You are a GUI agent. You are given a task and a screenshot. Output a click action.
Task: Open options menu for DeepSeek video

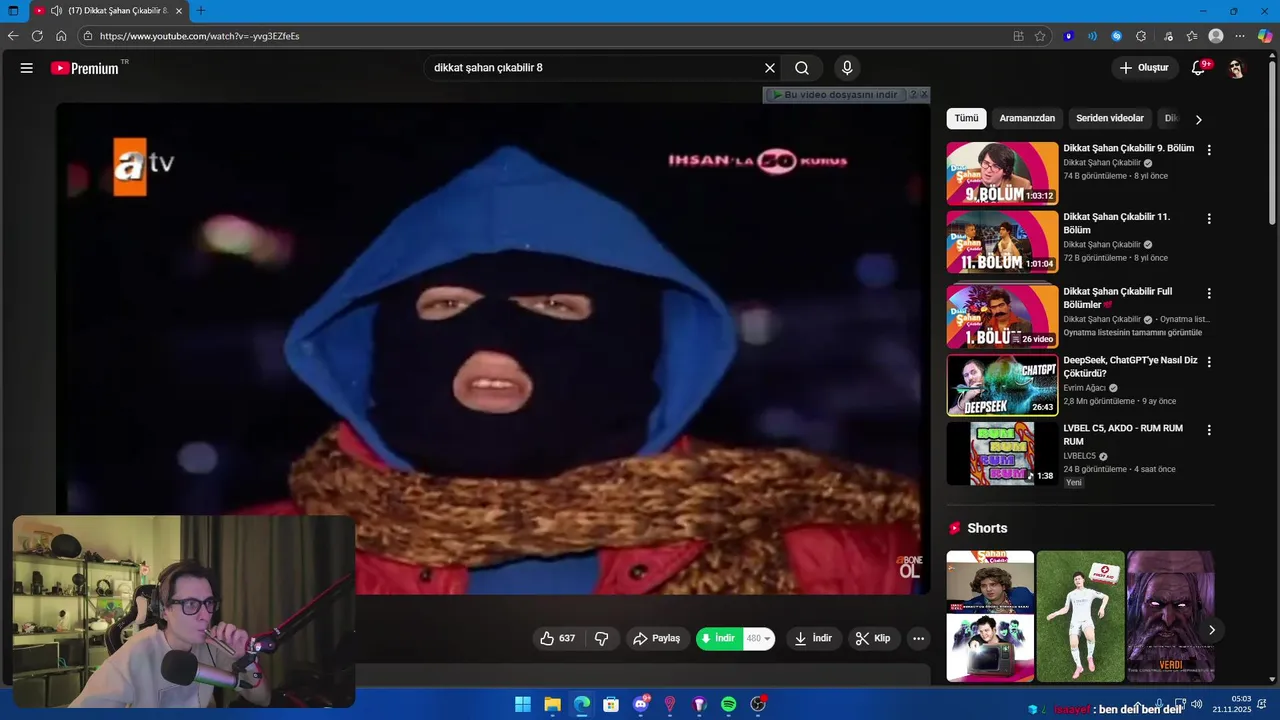point(1209,362)
